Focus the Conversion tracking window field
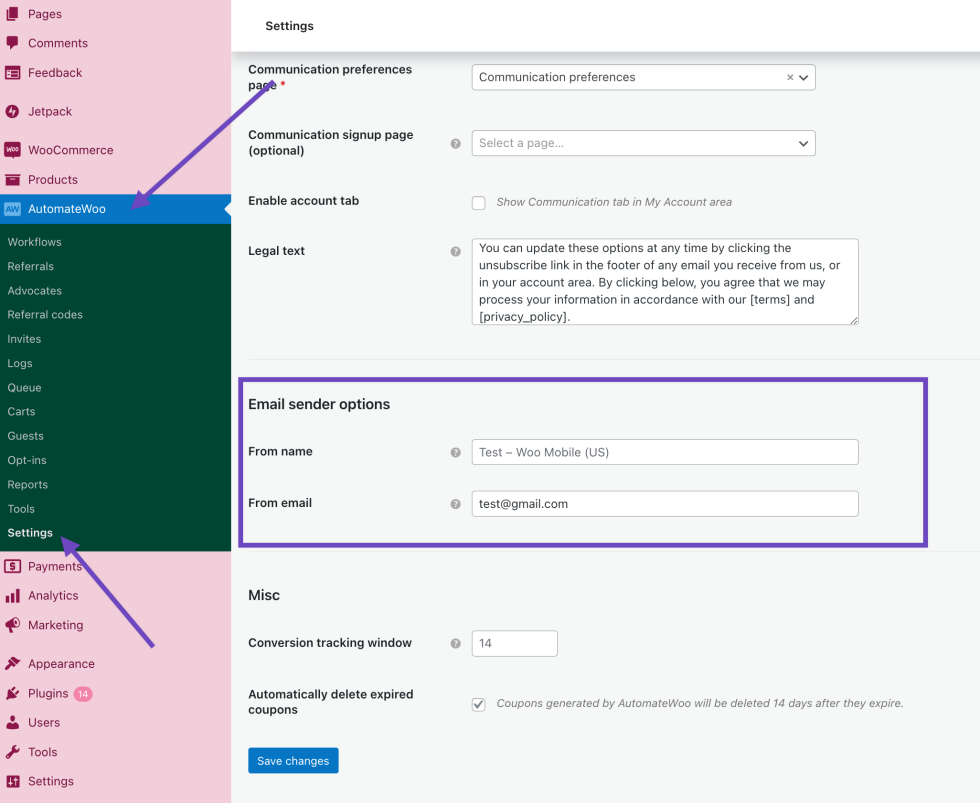The width and height of the screenshot is (980, 803). 514,644
